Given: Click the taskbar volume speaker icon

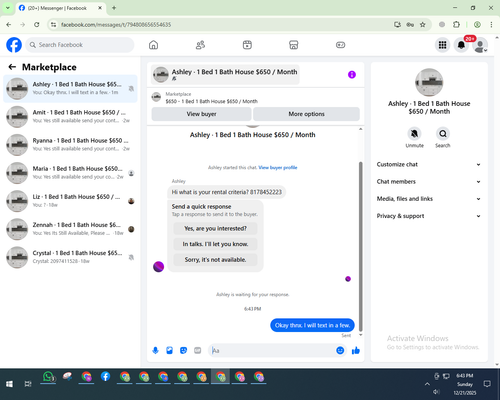Looking at the screenshot, I should click(x=436, y=392).
